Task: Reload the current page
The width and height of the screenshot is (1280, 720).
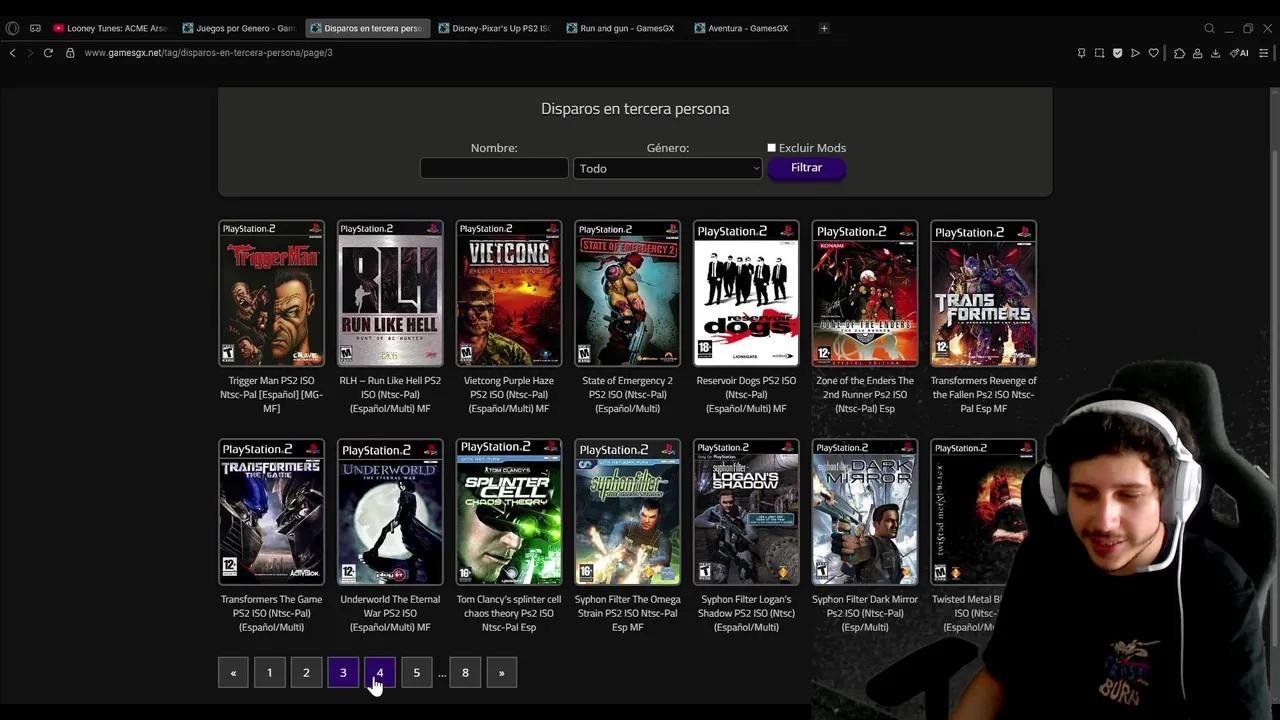Action: tap(48, 53)
